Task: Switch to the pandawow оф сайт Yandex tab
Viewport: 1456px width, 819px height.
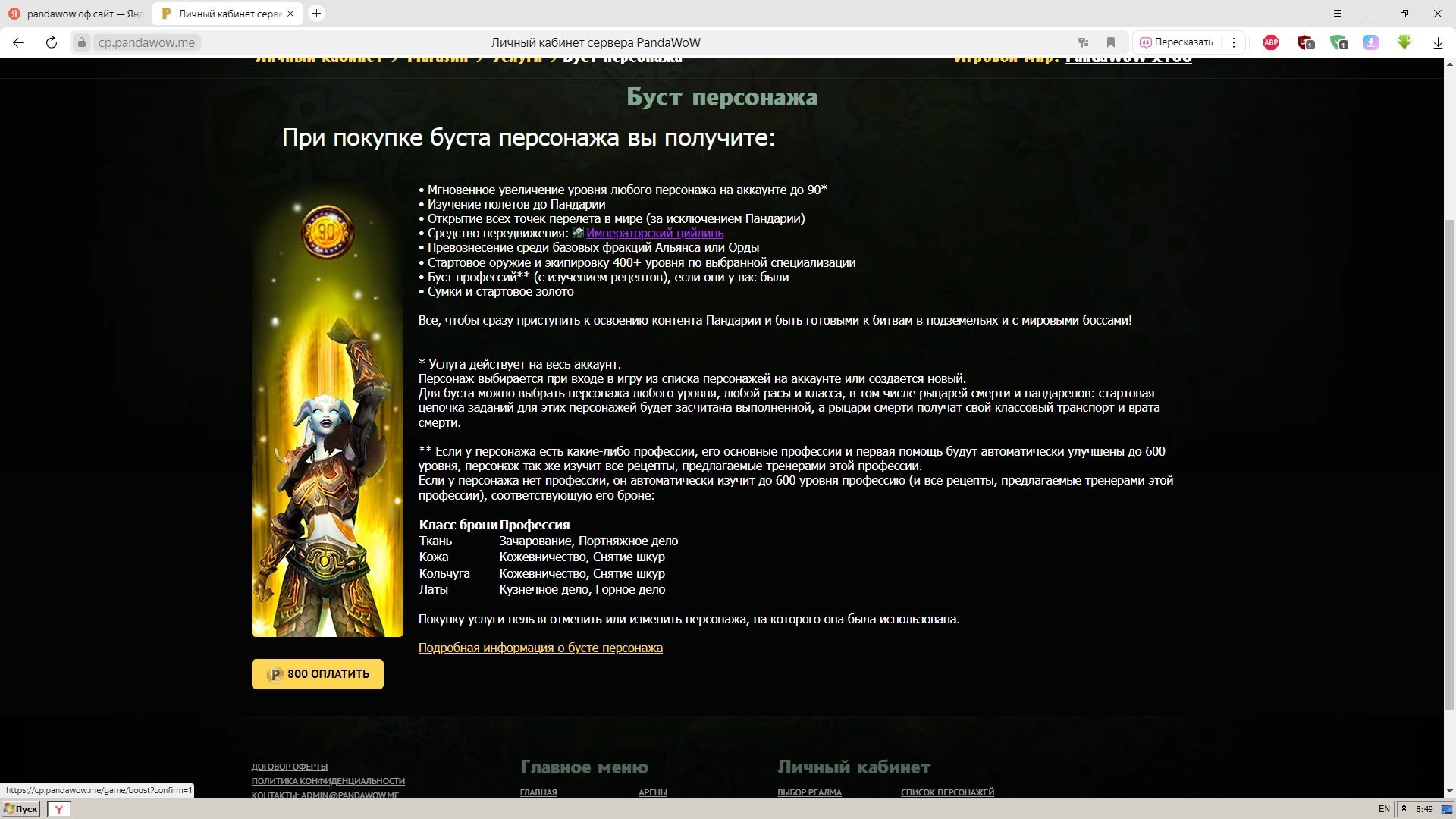Action: pos(76,14)
